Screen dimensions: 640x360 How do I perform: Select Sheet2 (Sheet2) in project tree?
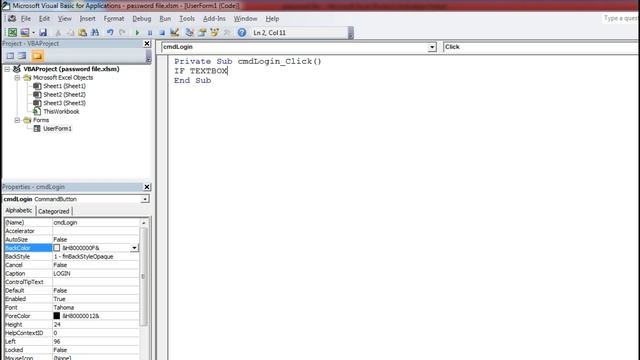pyautogui.click(x=64, y=95)
